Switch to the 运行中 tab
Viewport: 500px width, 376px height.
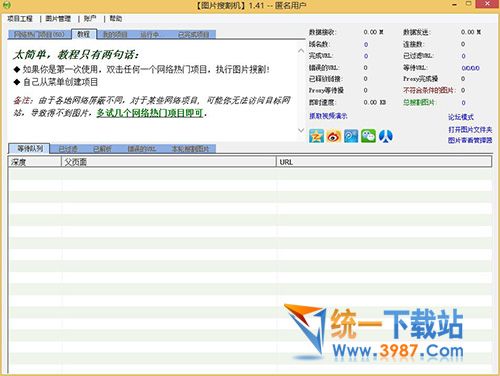(149, 34)
